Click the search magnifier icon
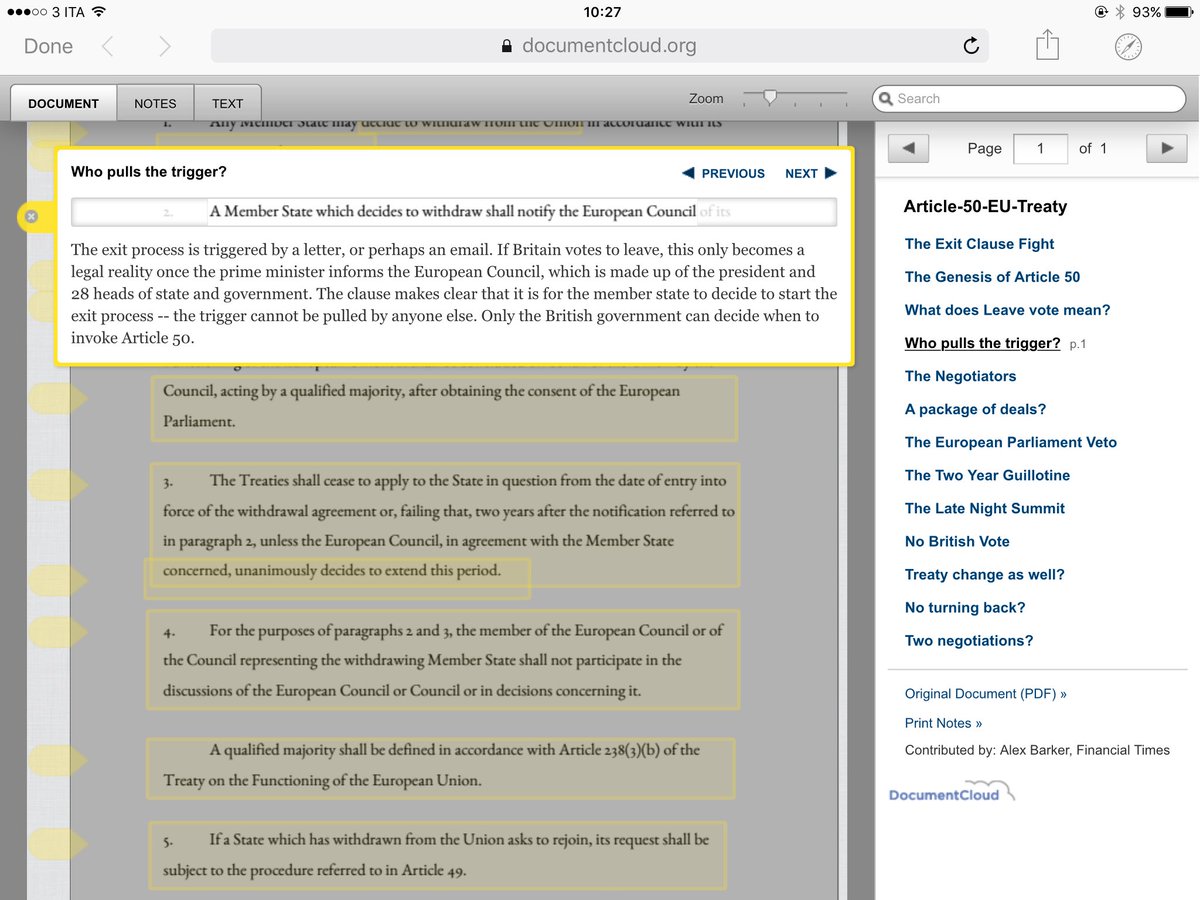The height and width of the screenshot is (900, 1200). point(885,98)
